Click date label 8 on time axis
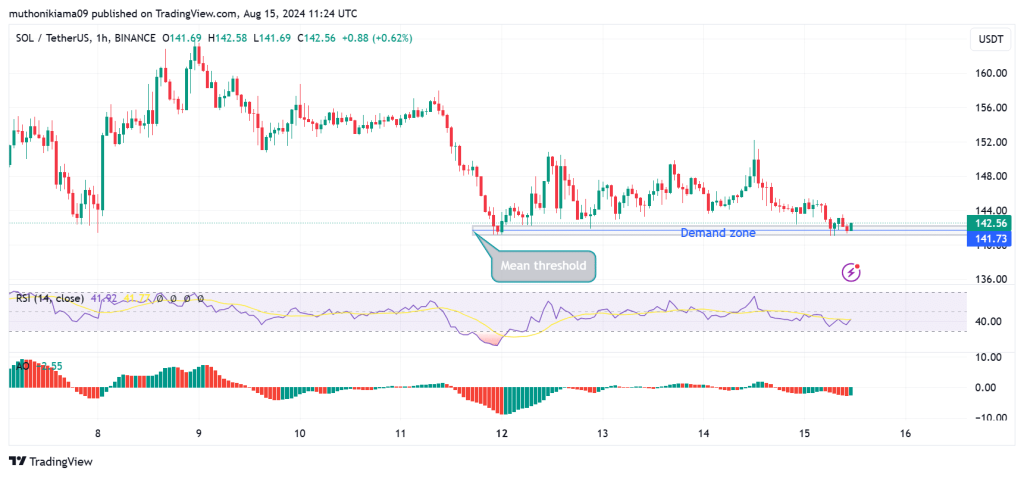The width and height of the screenshot is (1024, 477). pyautogui.click(x=97, y=433)
